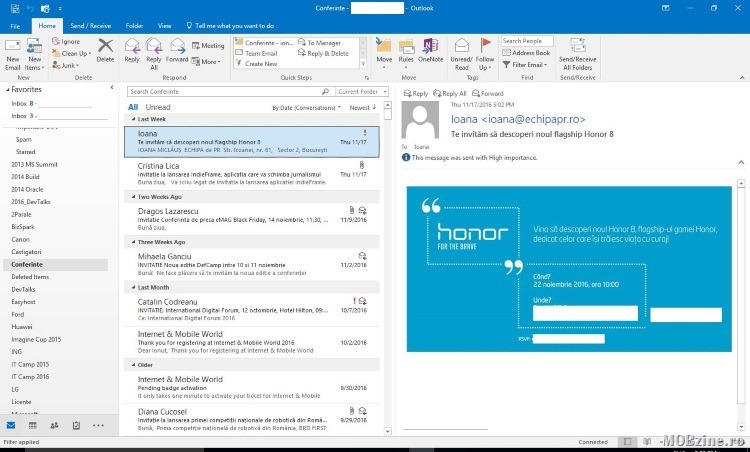Switch to the Folder tab
750x452 pixels.
[x=134, y=26]
